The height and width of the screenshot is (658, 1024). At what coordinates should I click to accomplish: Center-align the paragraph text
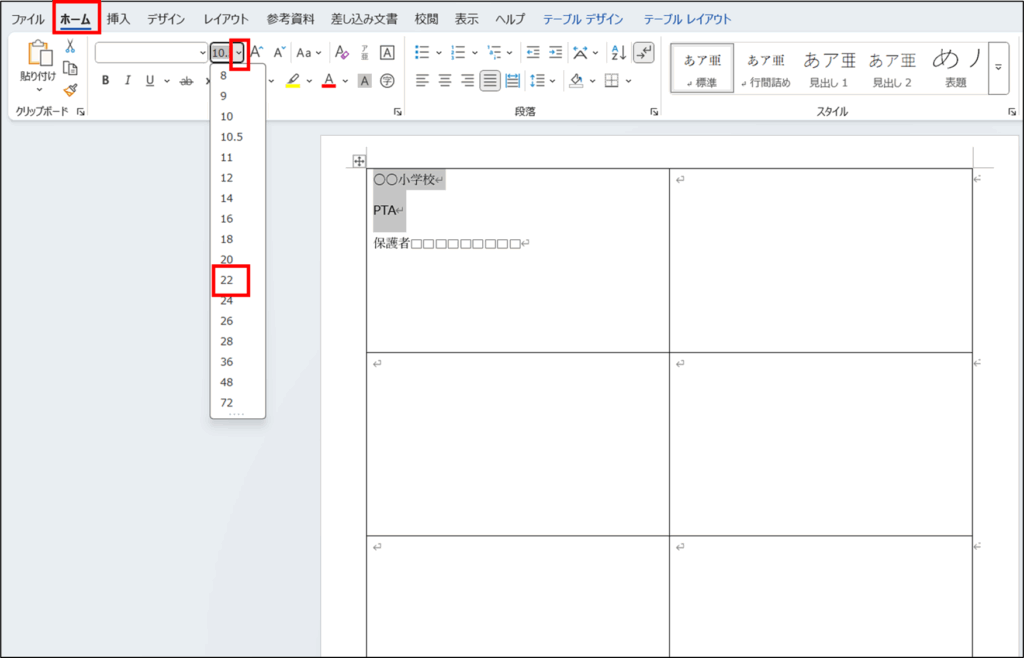pyautogui.click(x=445, y=81)
